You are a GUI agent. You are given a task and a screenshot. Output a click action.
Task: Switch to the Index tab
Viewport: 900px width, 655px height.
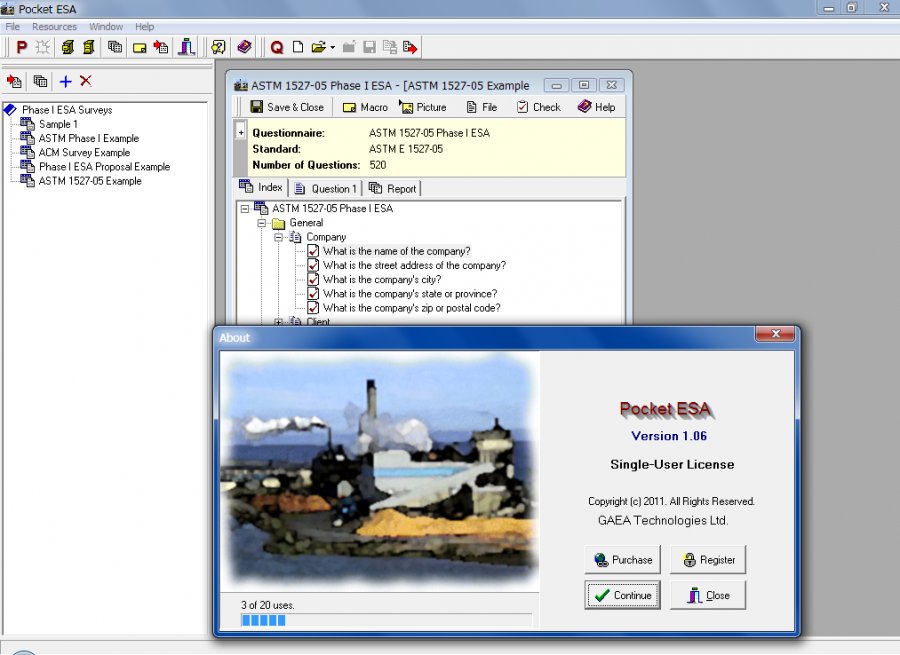point(261,188)
